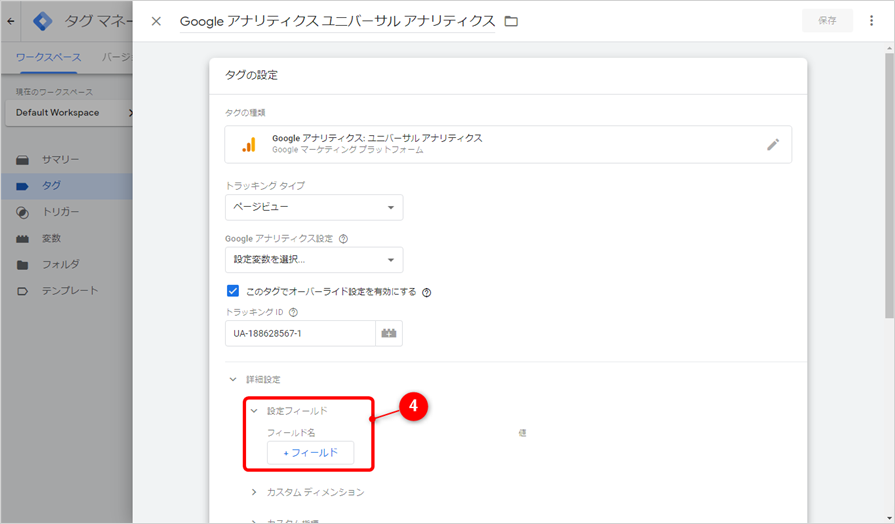
Task: Click the テンプレート outline tag icon
Action: (22, 291)
